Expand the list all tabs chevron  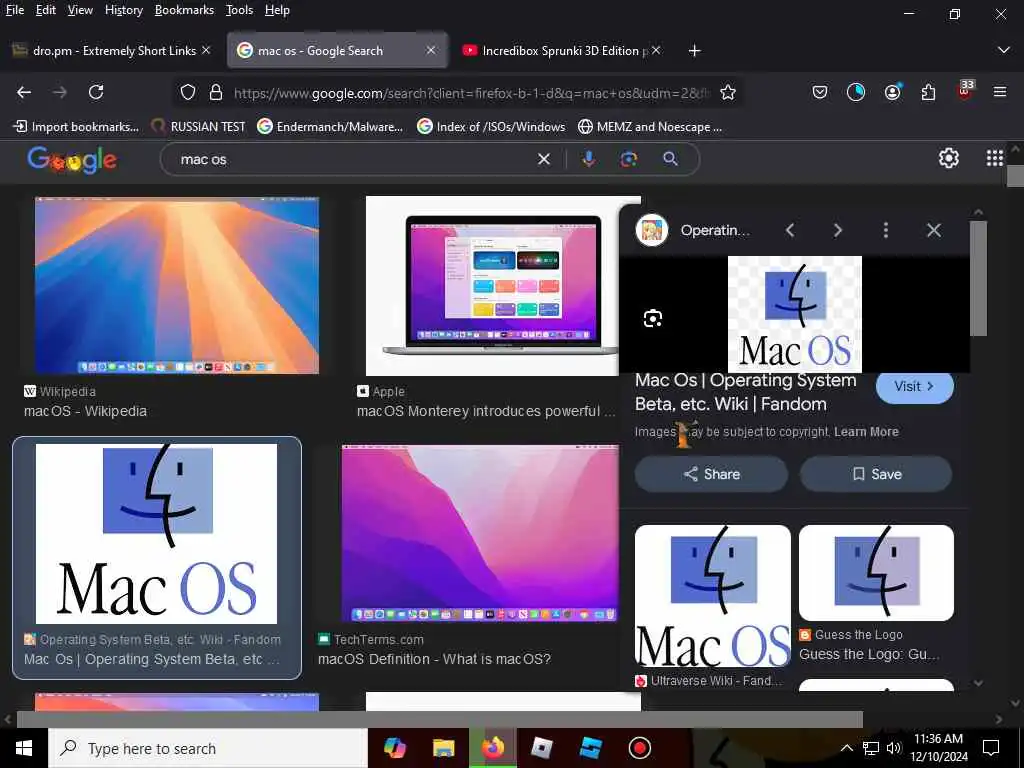tap(1004, 50)
